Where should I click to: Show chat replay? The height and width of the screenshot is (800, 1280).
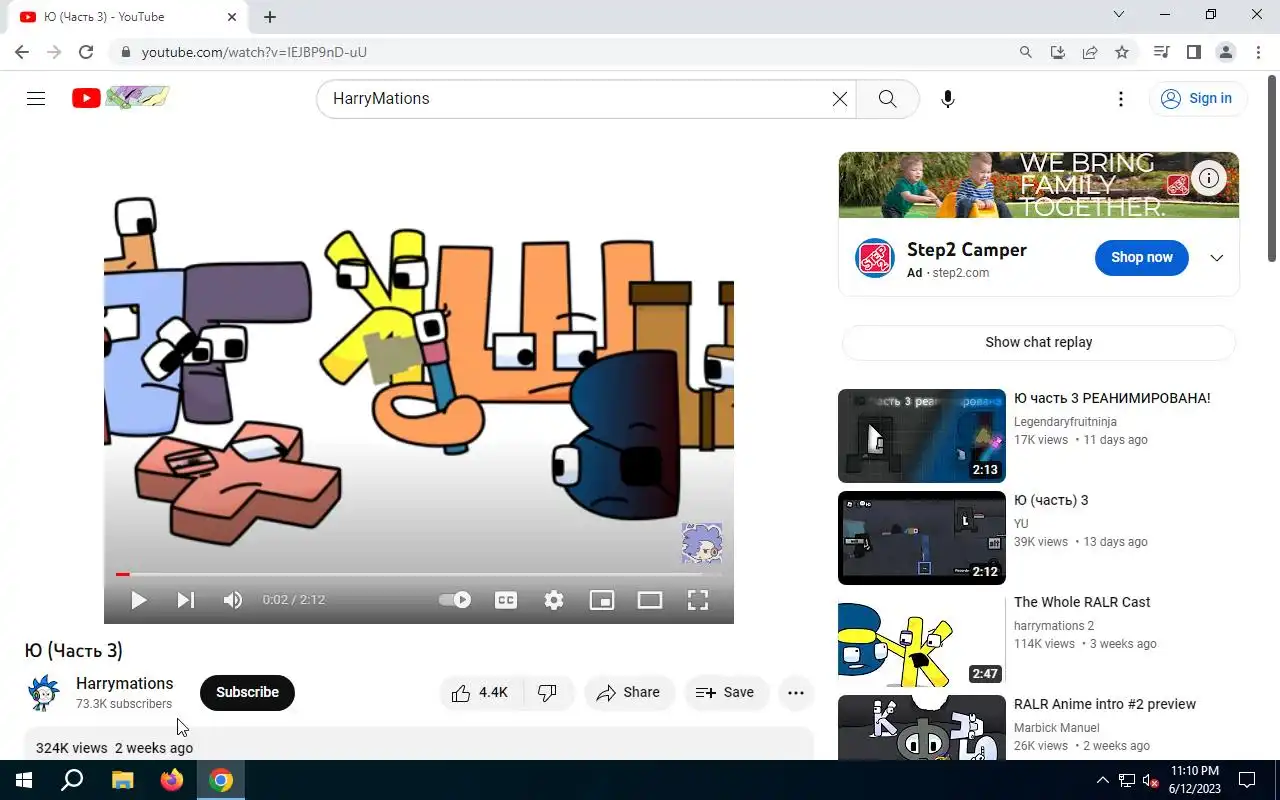pos(1038,342)
